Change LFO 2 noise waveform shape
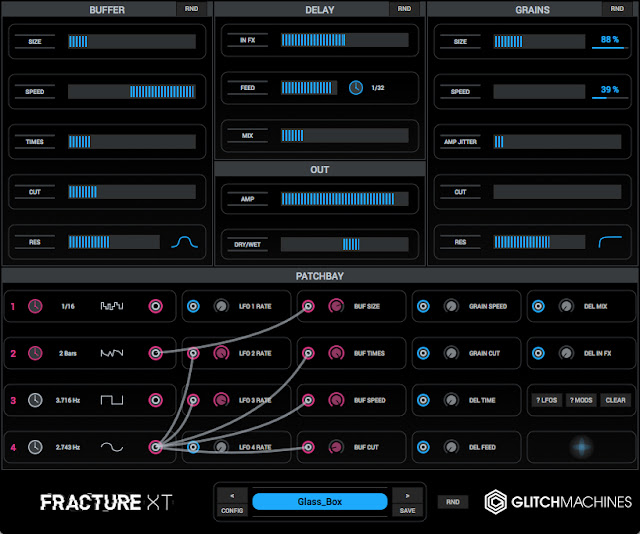 tap(112, 353)
